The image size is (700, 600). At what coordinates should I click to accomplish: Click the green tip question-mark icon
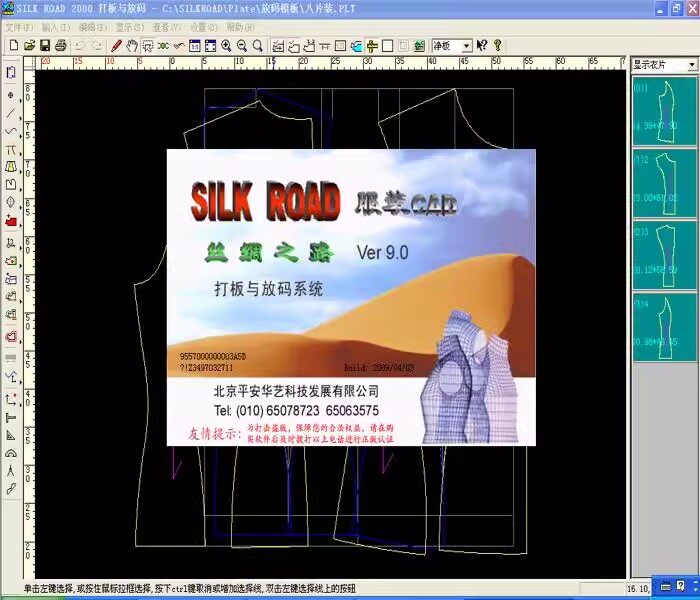[x=497, y=46]
